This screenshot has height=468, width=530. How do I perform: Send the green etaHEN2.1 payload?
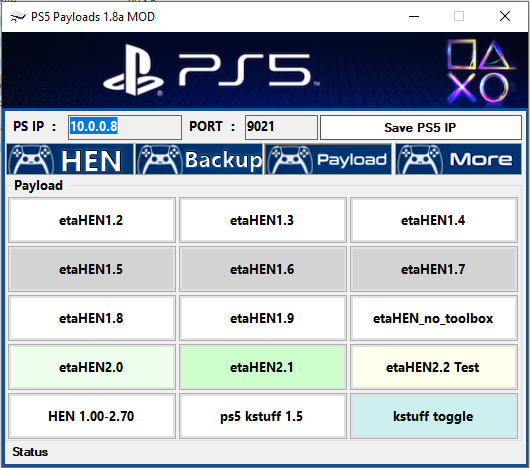pyautogui.click(x=263, y=367)
